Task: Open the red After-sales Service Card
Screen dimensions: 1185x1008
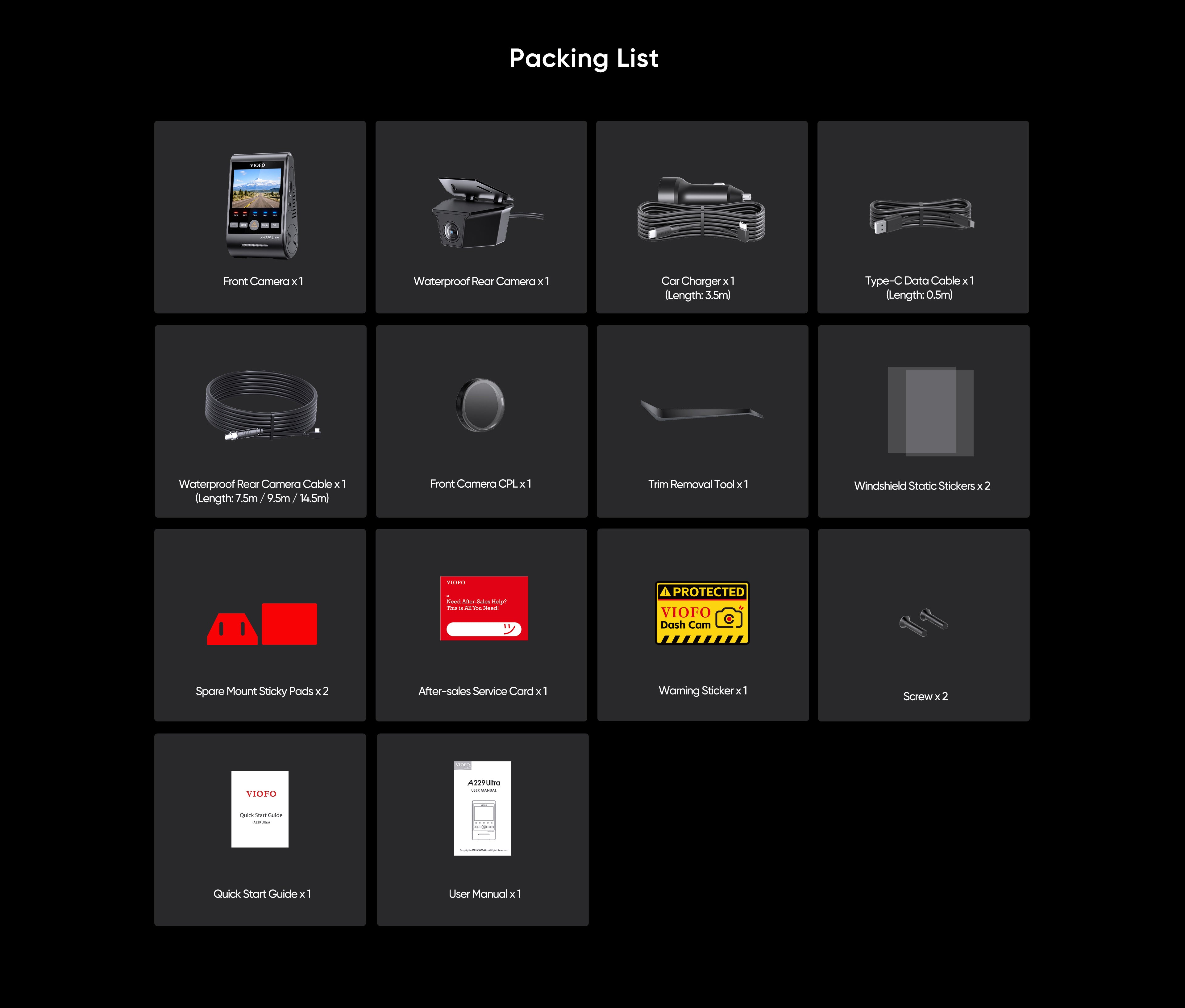Action: point(484,608)
